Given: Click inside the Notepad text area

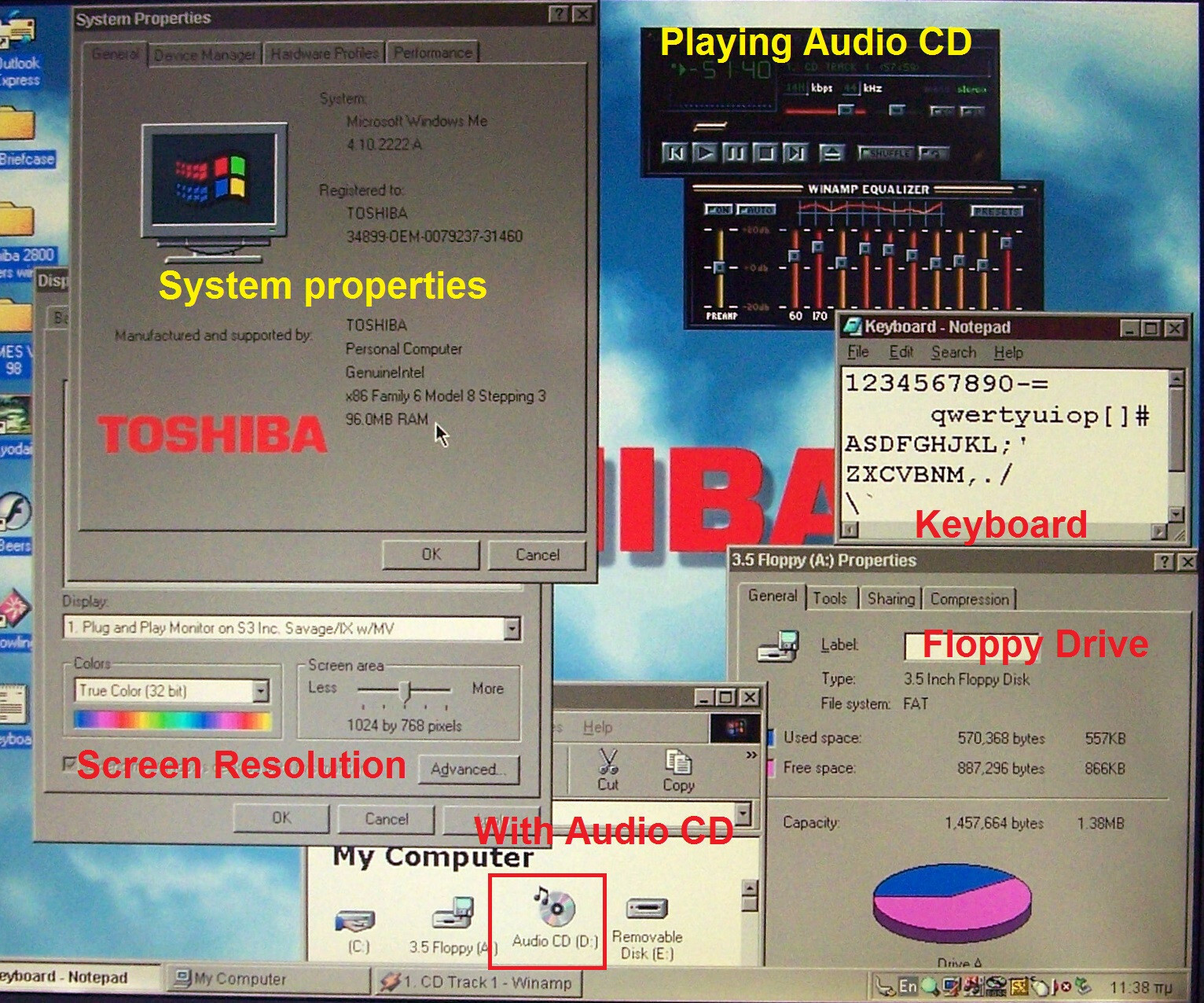Looking at the screenshot, I should click(x=1004, y=444).
